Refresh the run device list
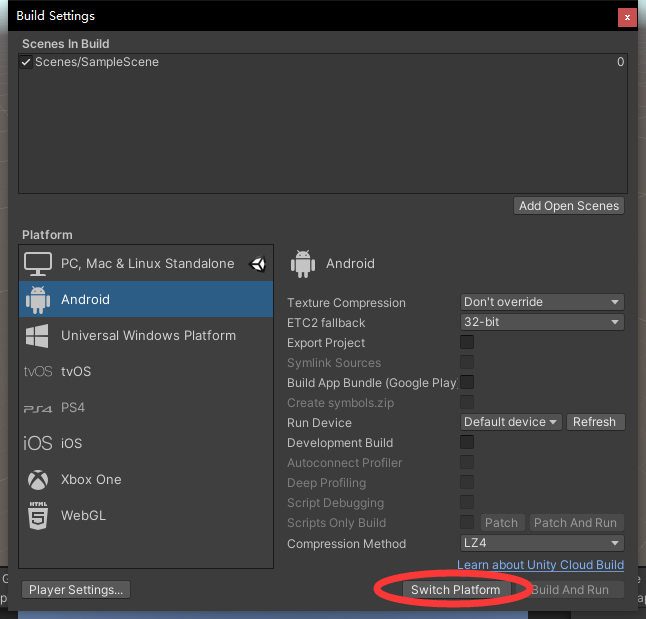This screenshot has width=646, height=619. coord(595,422)
